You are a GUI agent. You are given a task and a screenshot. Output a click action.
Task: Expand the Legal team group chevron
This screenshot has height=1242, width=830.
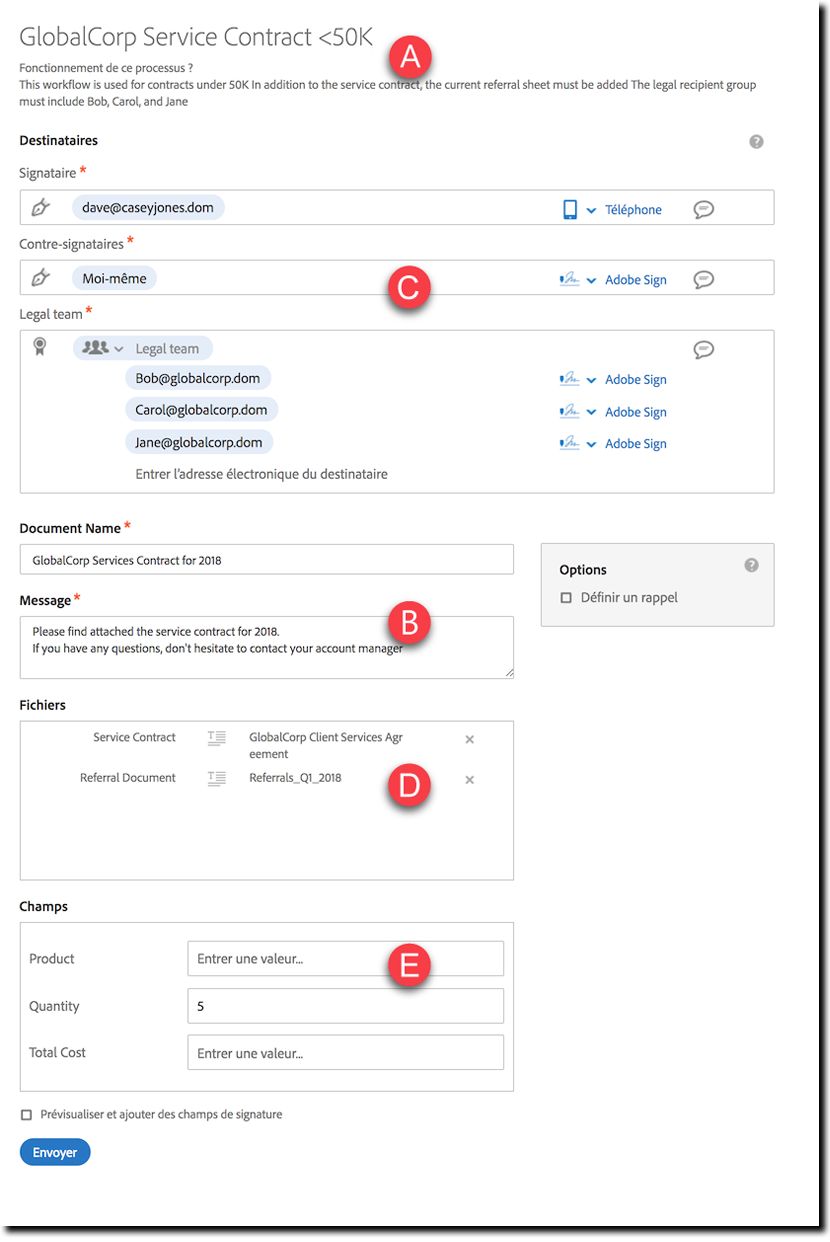click(x=119, y=349)
